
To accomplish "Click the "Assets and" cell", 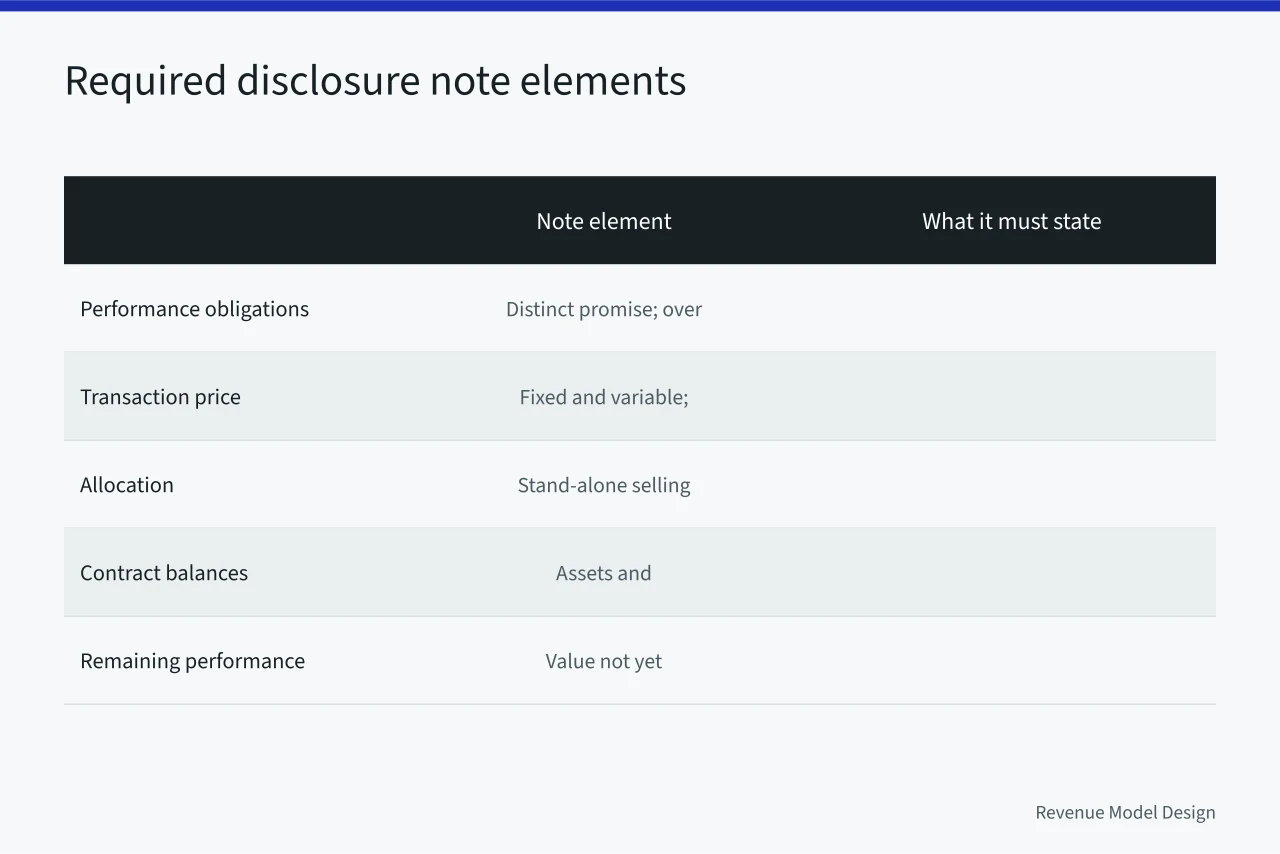I will [604, 573].
